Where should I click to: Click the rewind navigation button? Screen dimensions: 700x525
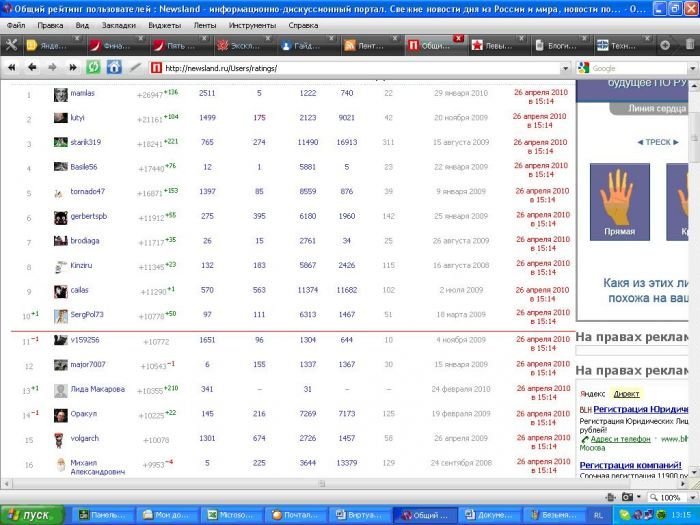pos(11,68)
